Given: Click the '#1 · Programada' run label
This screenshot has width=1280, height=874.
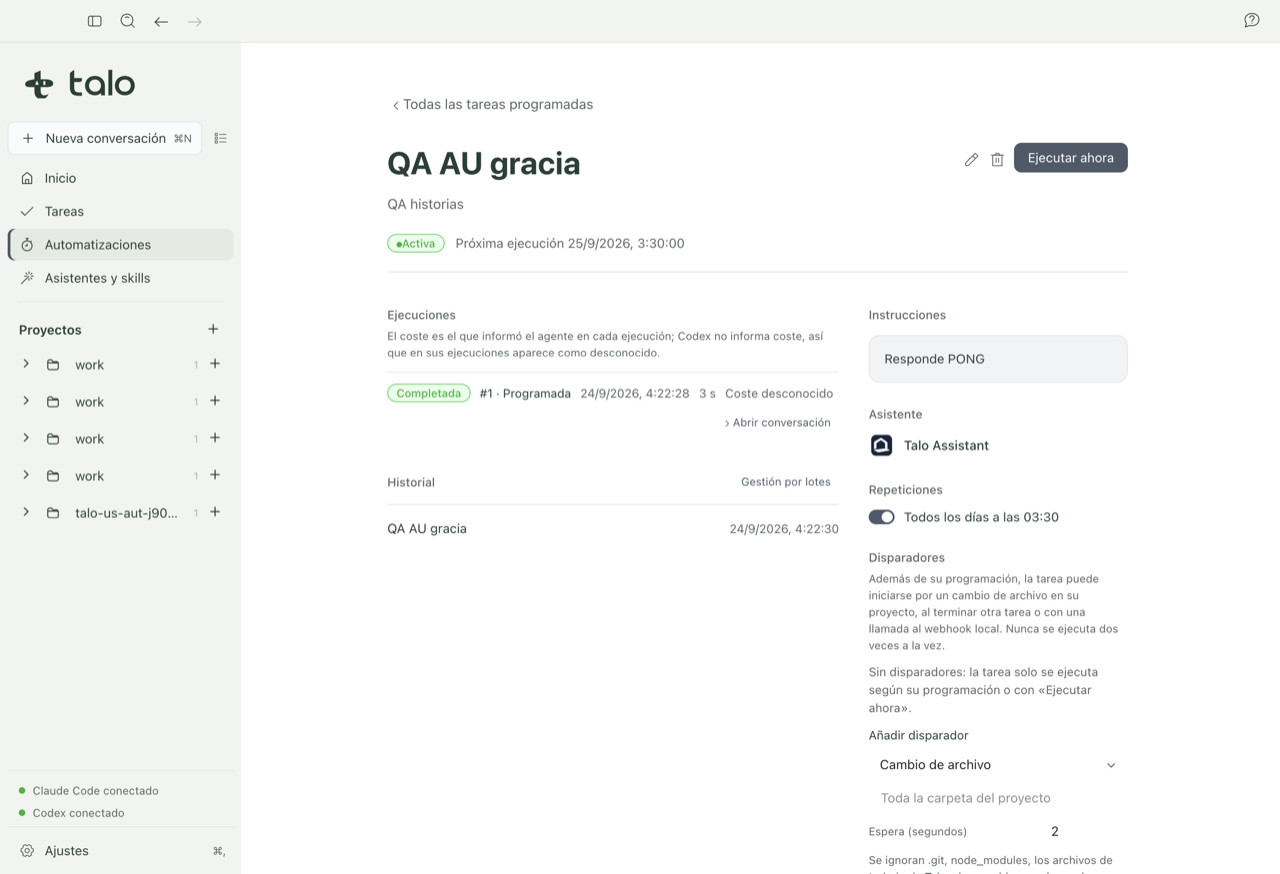Looking at the screenshot, I should tap(525, 393).
